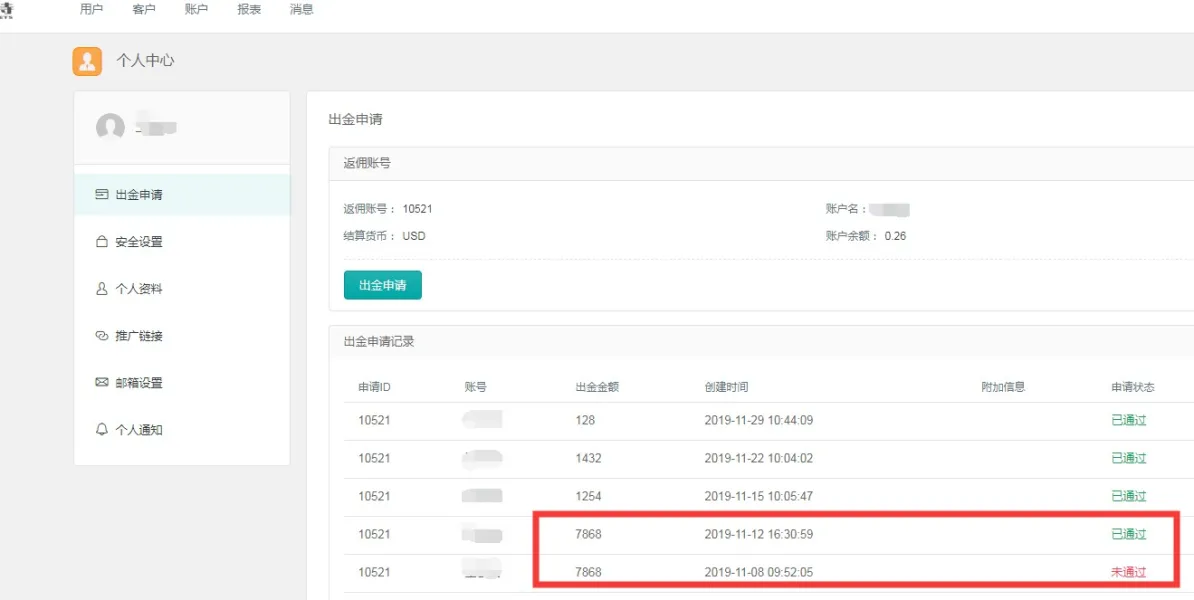This screenshot has width=1194, height=600.
Task: Click the 个人资料 person icon
Action: (x=101, y=289)
